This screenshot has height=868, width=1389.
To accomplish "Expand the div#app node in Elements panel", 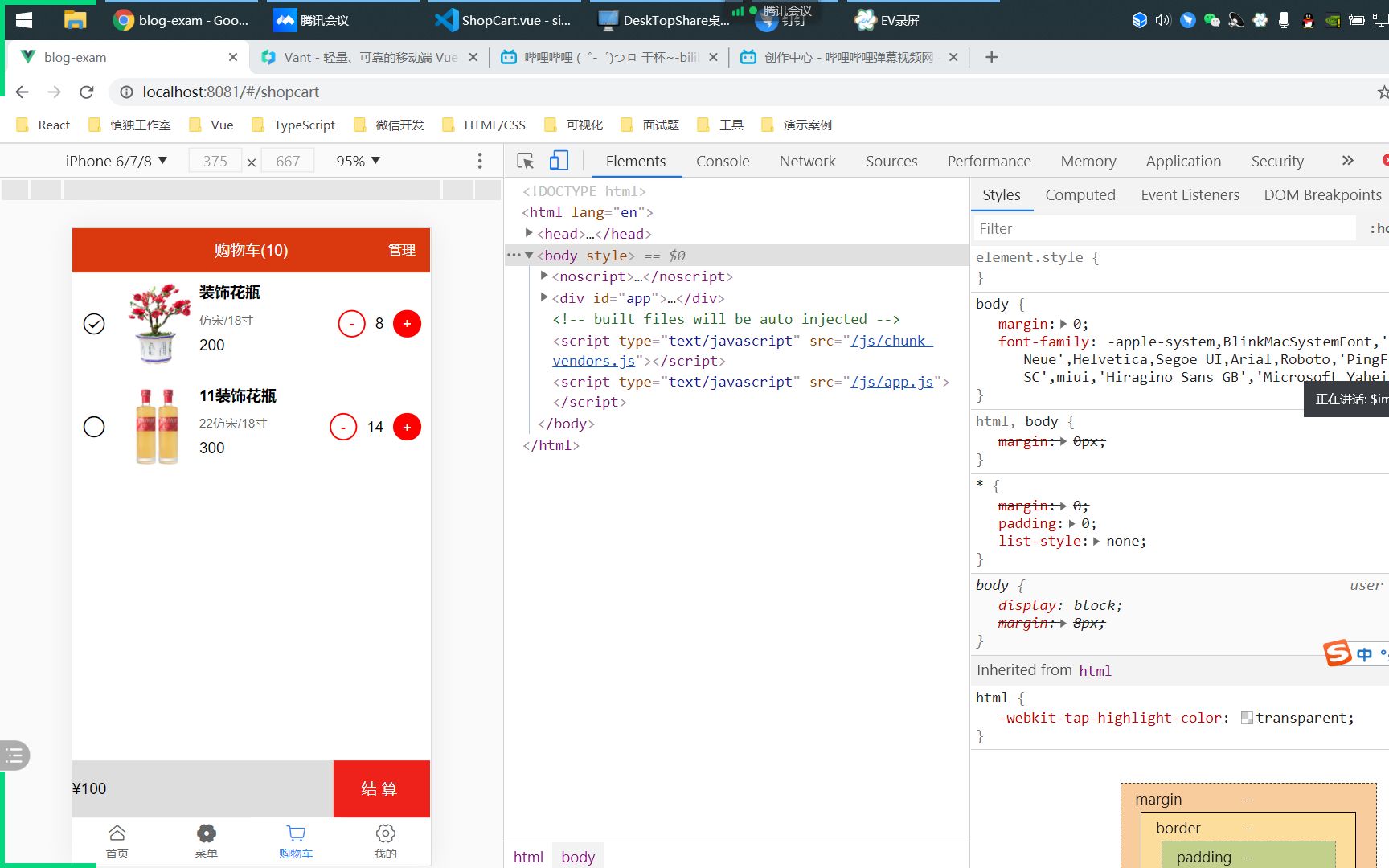I will pos(544,297).
